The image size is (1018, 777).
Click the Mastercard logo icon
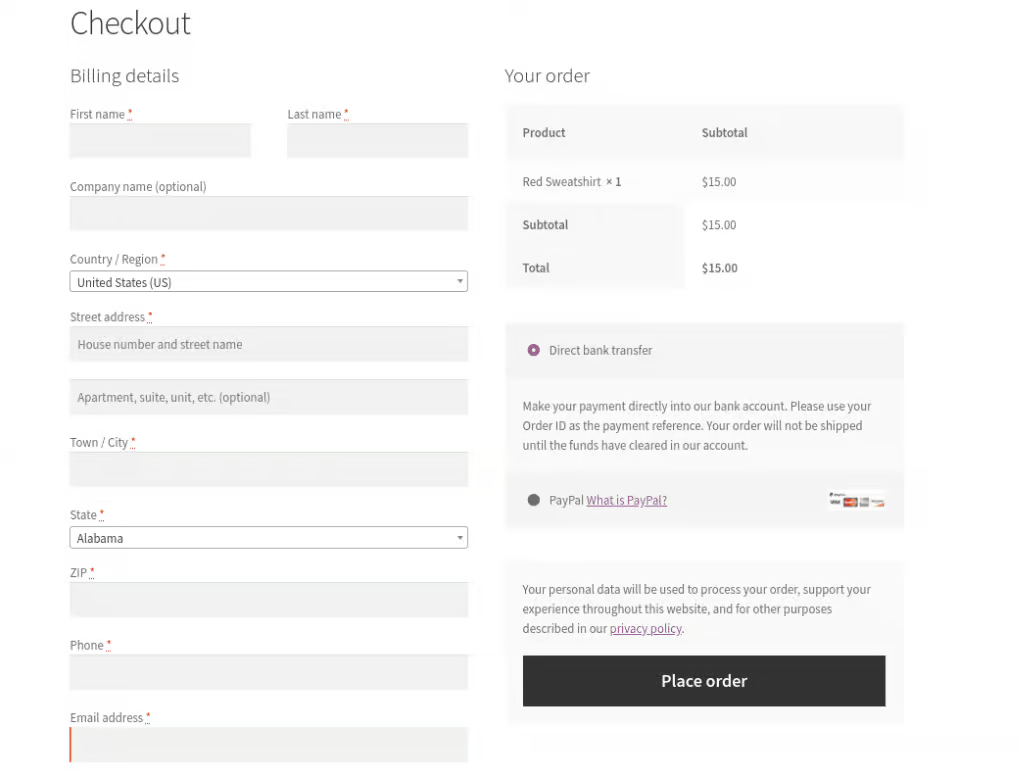[850, 502]
